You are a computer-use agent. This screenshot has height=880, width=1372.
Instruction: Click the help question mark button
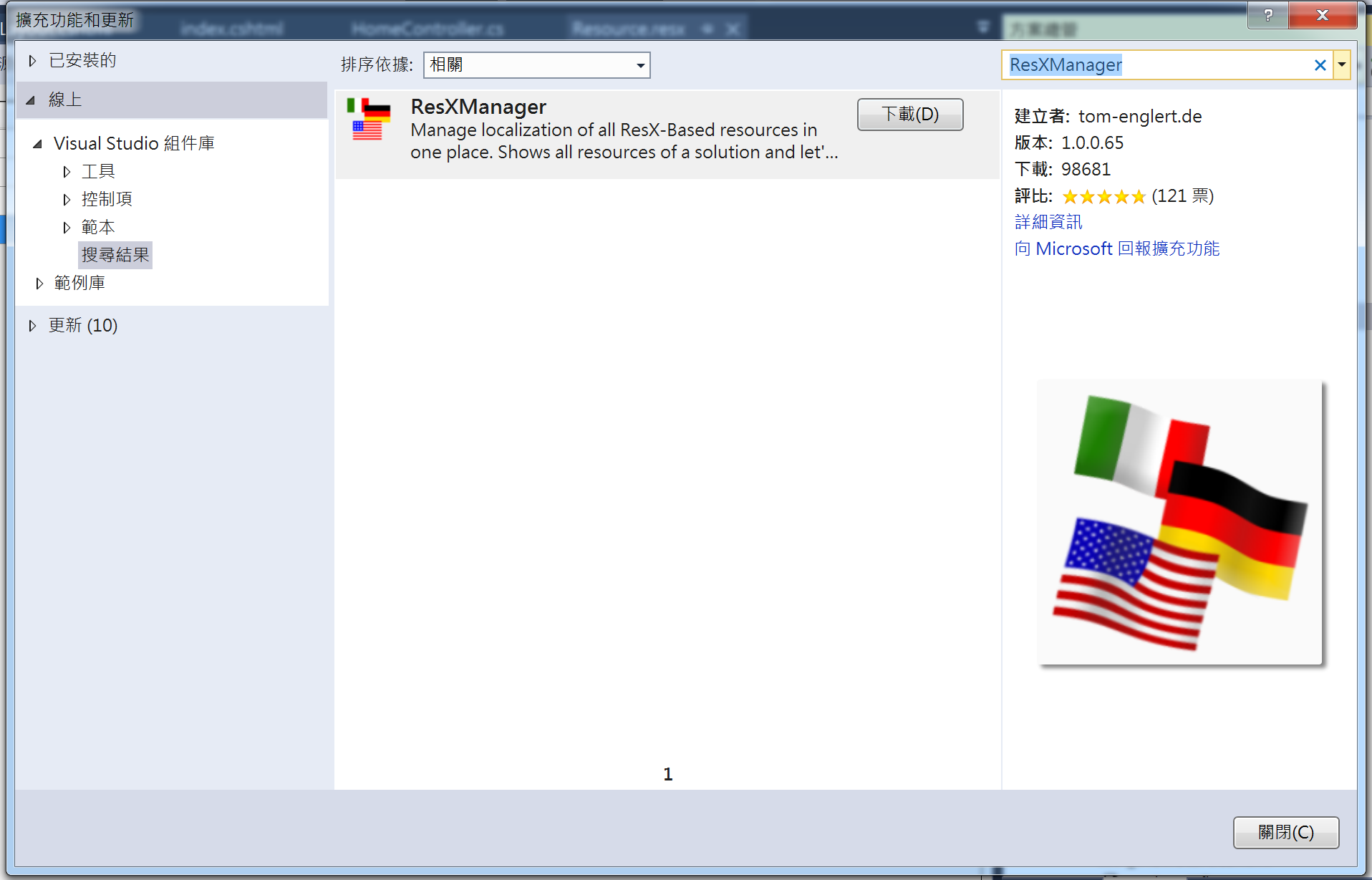(x=1268, y=15)
